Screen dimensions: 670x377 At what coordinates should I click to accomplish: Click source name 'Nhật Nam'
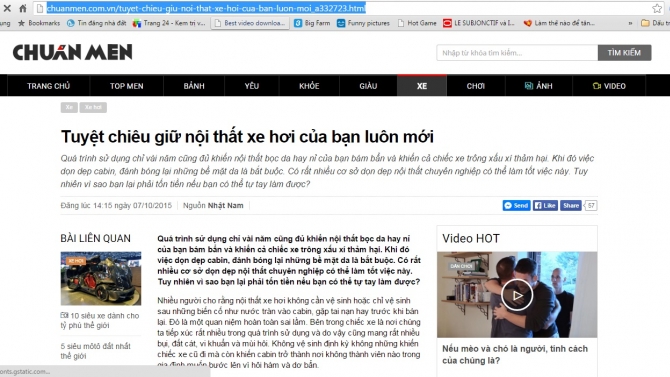click(x=225, y=206)
